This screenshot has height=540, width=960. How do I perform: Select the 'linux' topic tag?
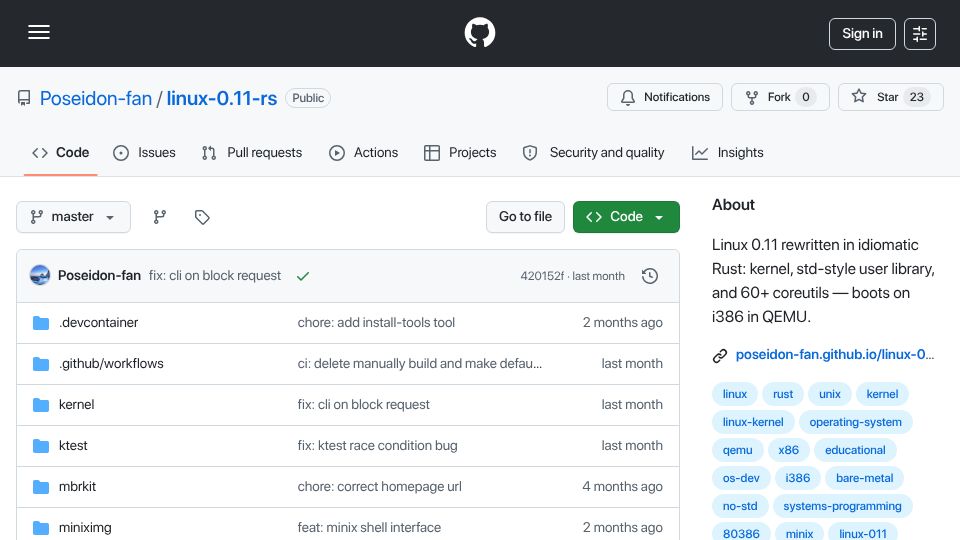coord(735,394)
